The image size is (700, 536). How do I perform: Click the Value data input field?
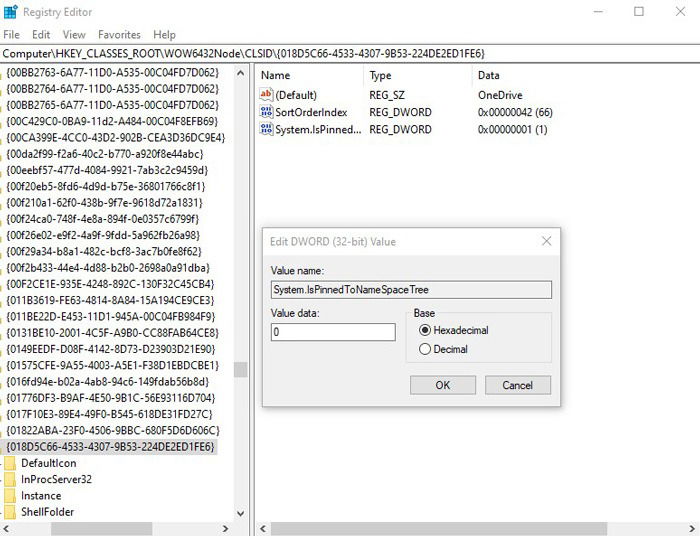pyautogui.click(x=333, y=332)
